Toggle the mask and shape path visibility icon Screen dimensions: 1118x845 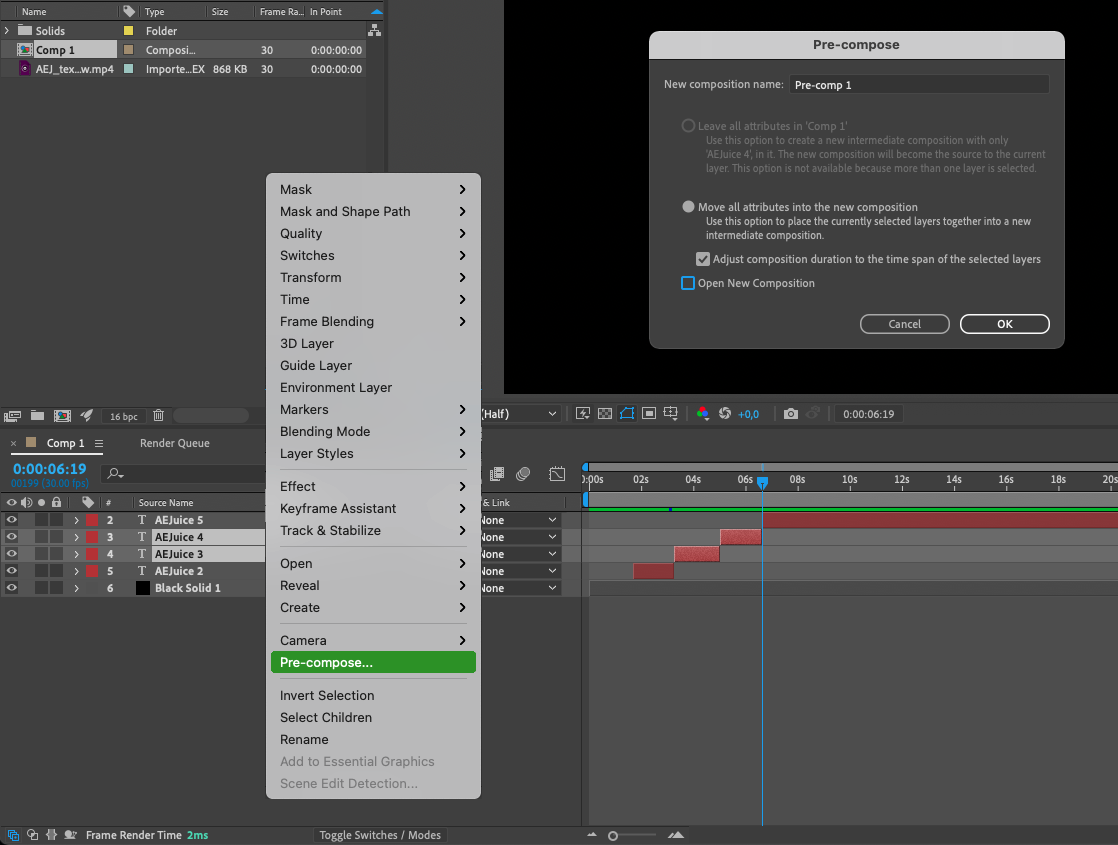point(627,413)
